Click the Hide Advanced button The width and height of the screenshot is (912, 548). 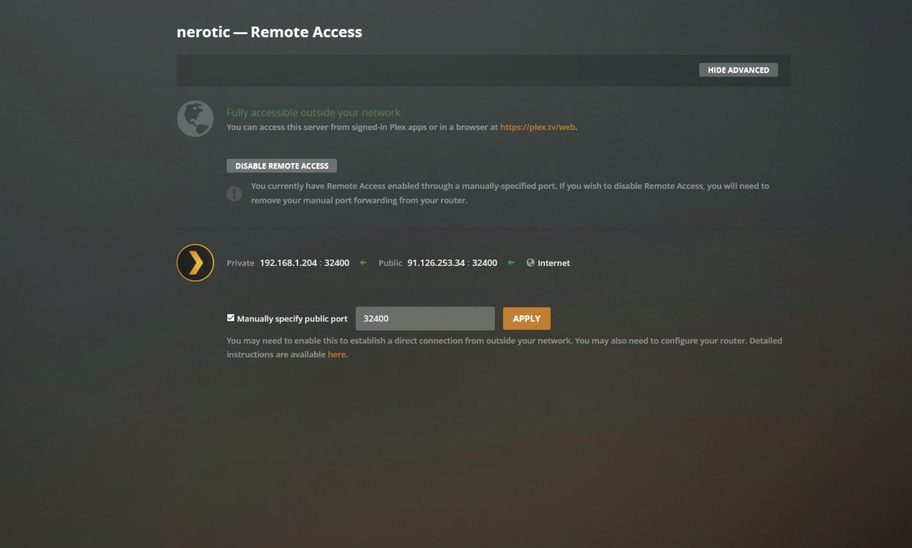[738, 70]
